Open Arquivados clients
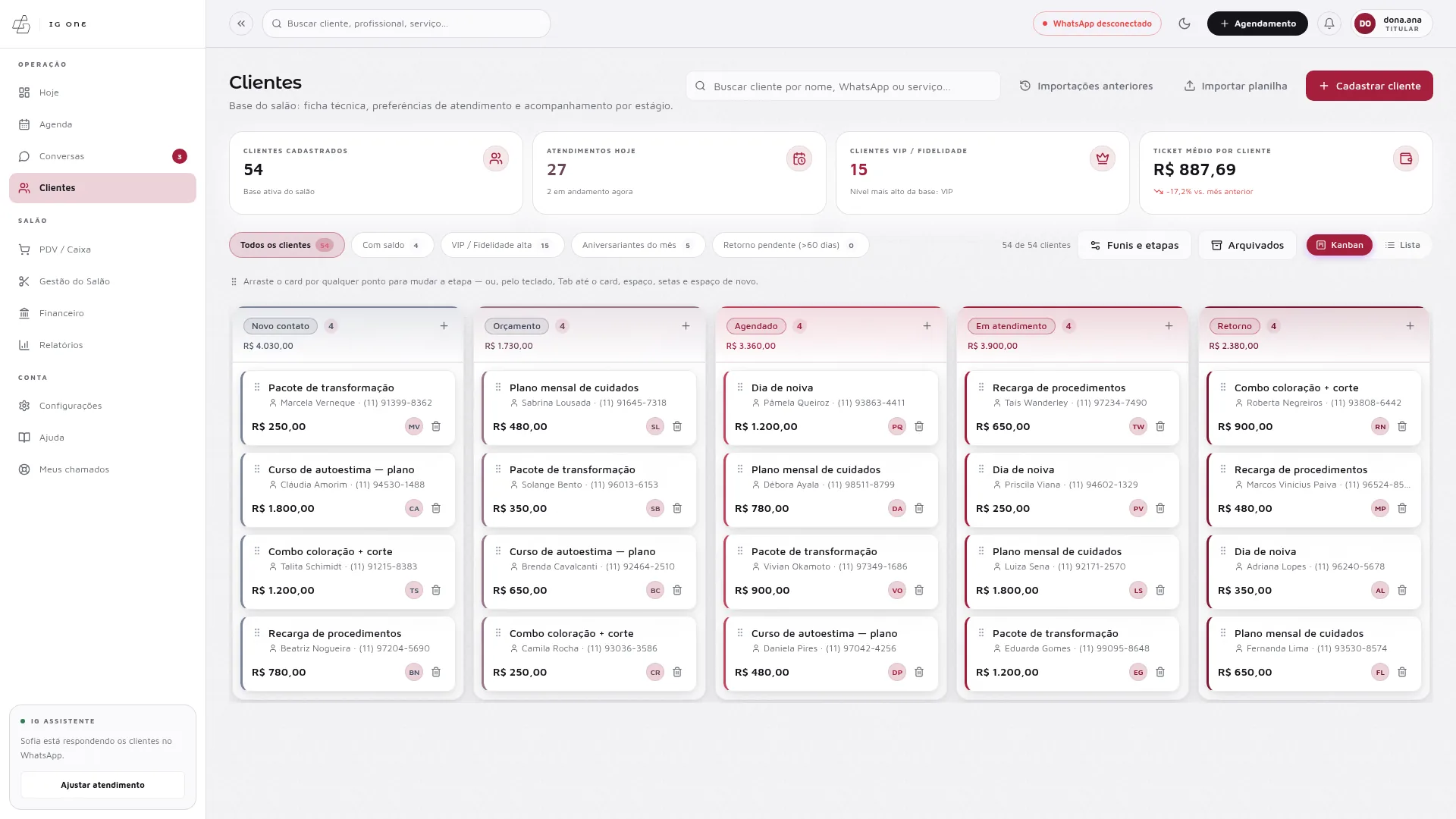 [x=1247, y=245]
